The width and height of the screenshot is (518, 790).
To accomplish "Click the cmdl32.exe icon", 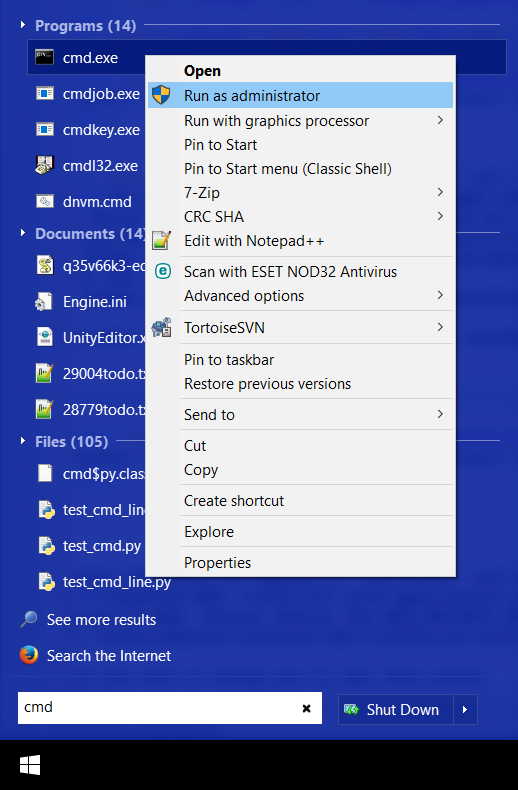I will point(45,165).
